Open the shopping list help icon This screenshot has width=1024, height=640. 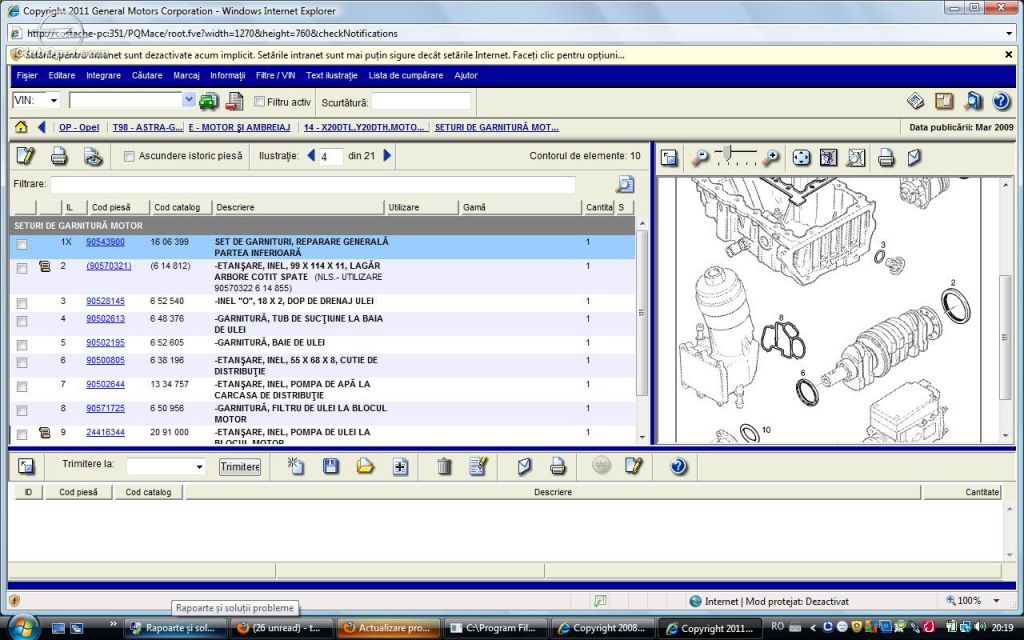[x=679, y=466]
